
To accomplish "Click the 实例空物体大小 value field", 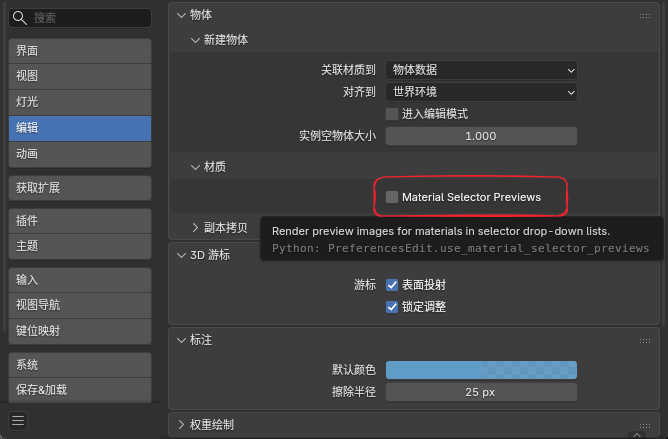I will tap(481, 136).
